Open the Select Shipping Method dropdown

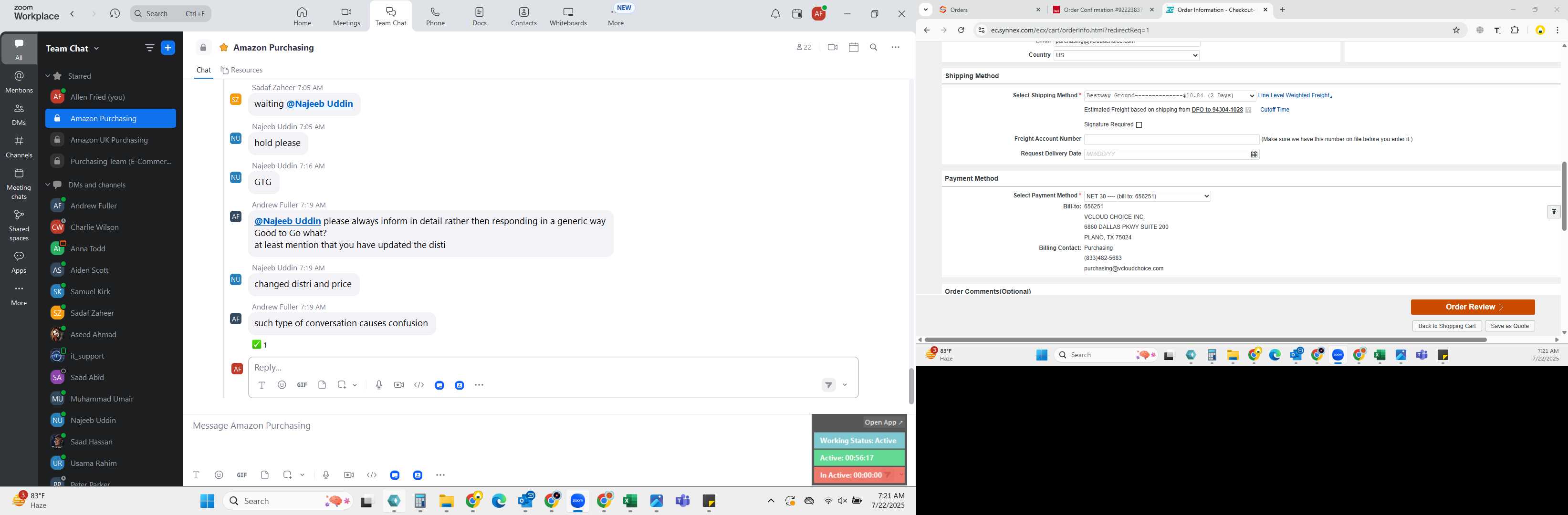coord(1170,96)
